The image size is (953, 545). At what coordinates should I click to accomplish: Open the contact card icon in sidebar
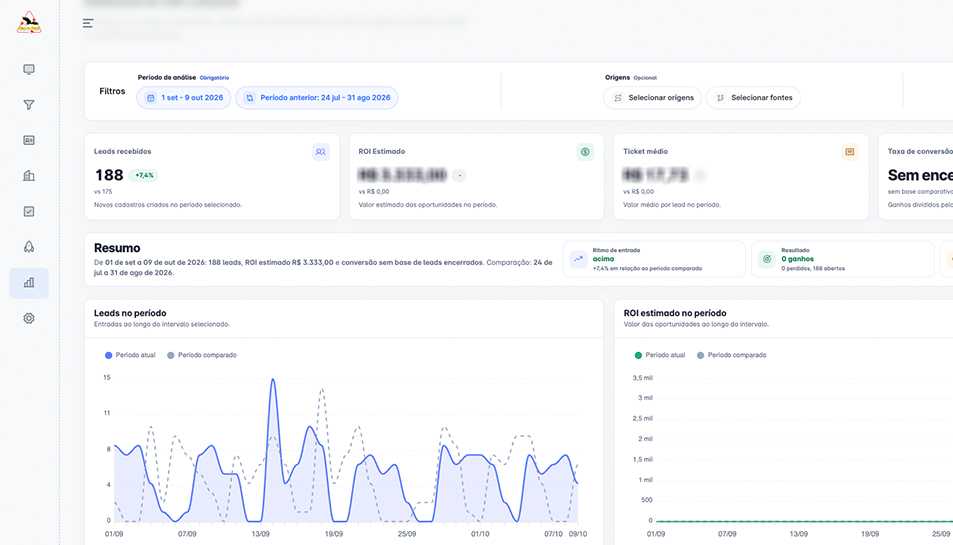coord(29,140)
